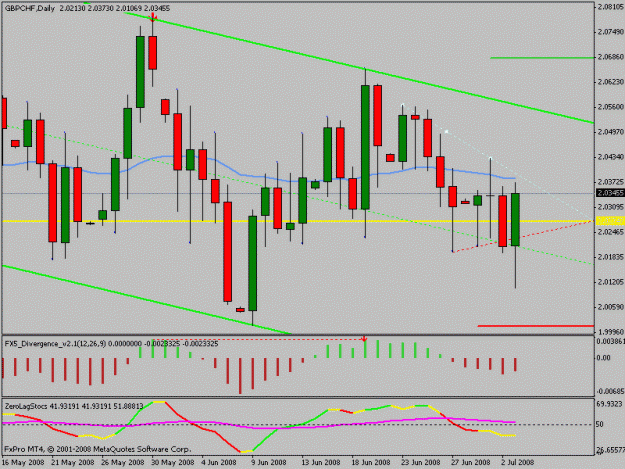The image size is (625, 469).
Task: Select the GBPCHF,Daily chart title text
Action: coord(30,8)
